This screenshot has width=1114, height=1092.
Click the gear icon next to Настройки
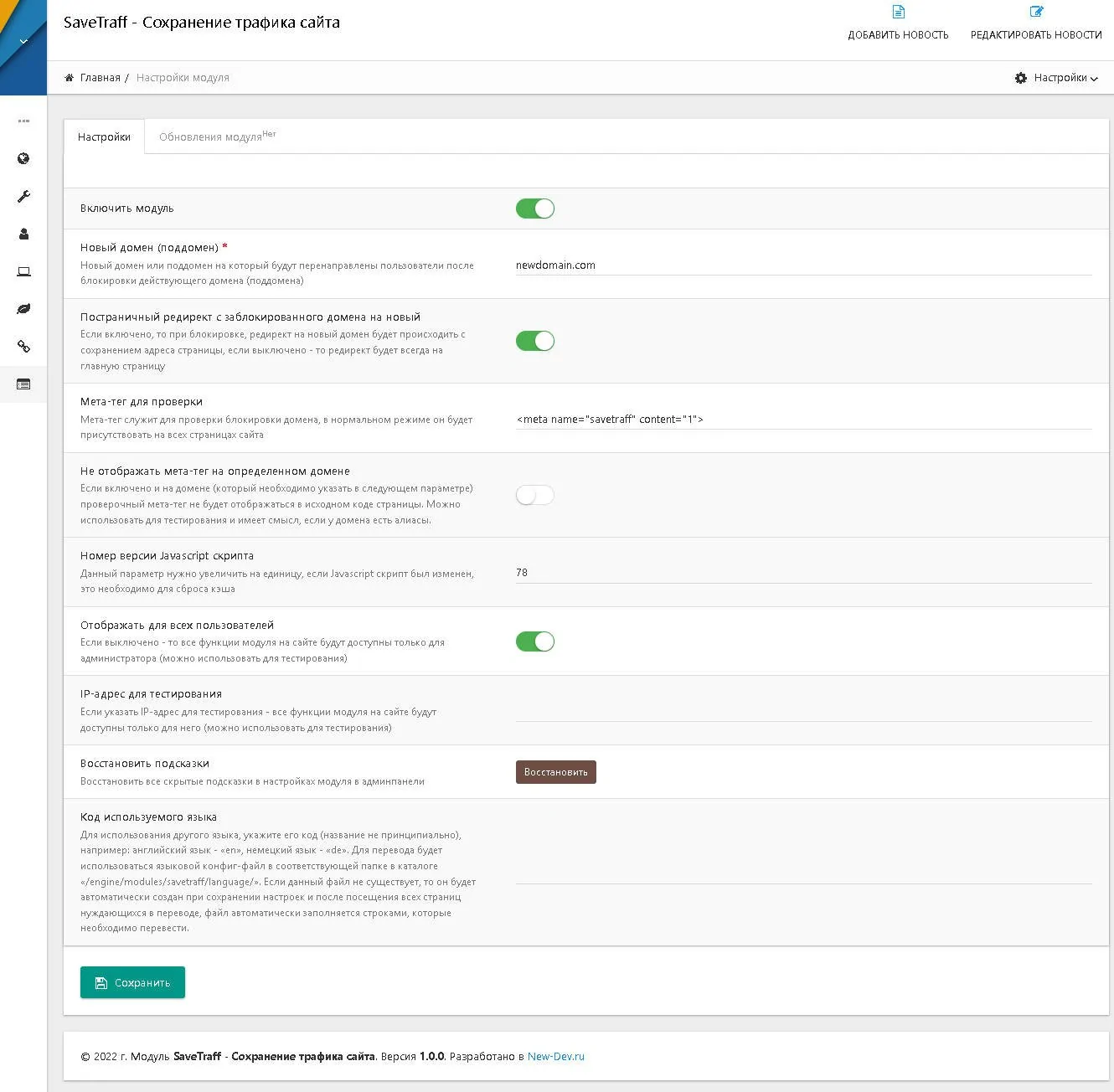[x=1020, y=78]
